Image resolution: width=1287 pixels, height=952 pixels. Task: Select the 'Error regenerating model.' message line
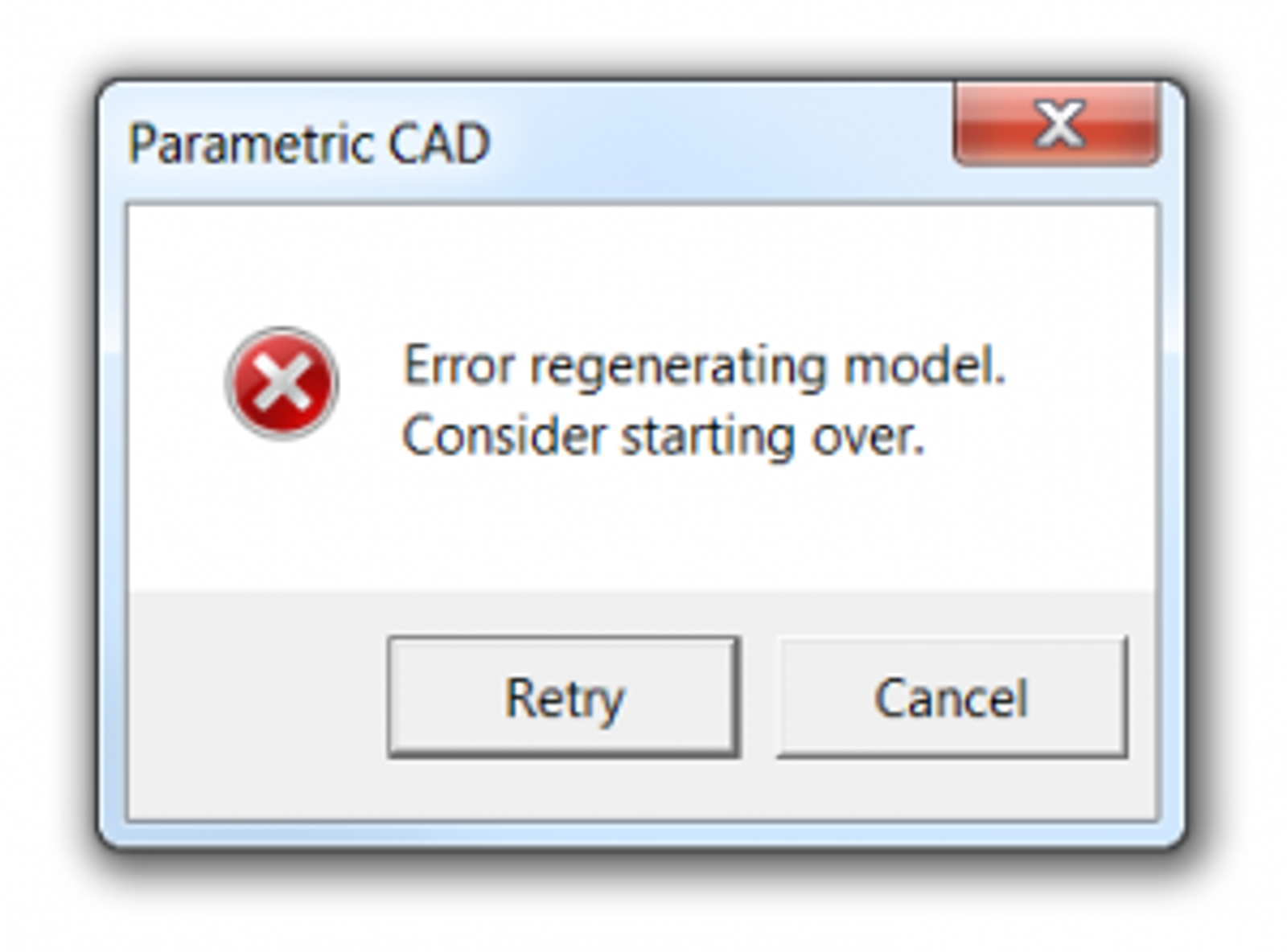pyautogui.click(x=704, y=367)
